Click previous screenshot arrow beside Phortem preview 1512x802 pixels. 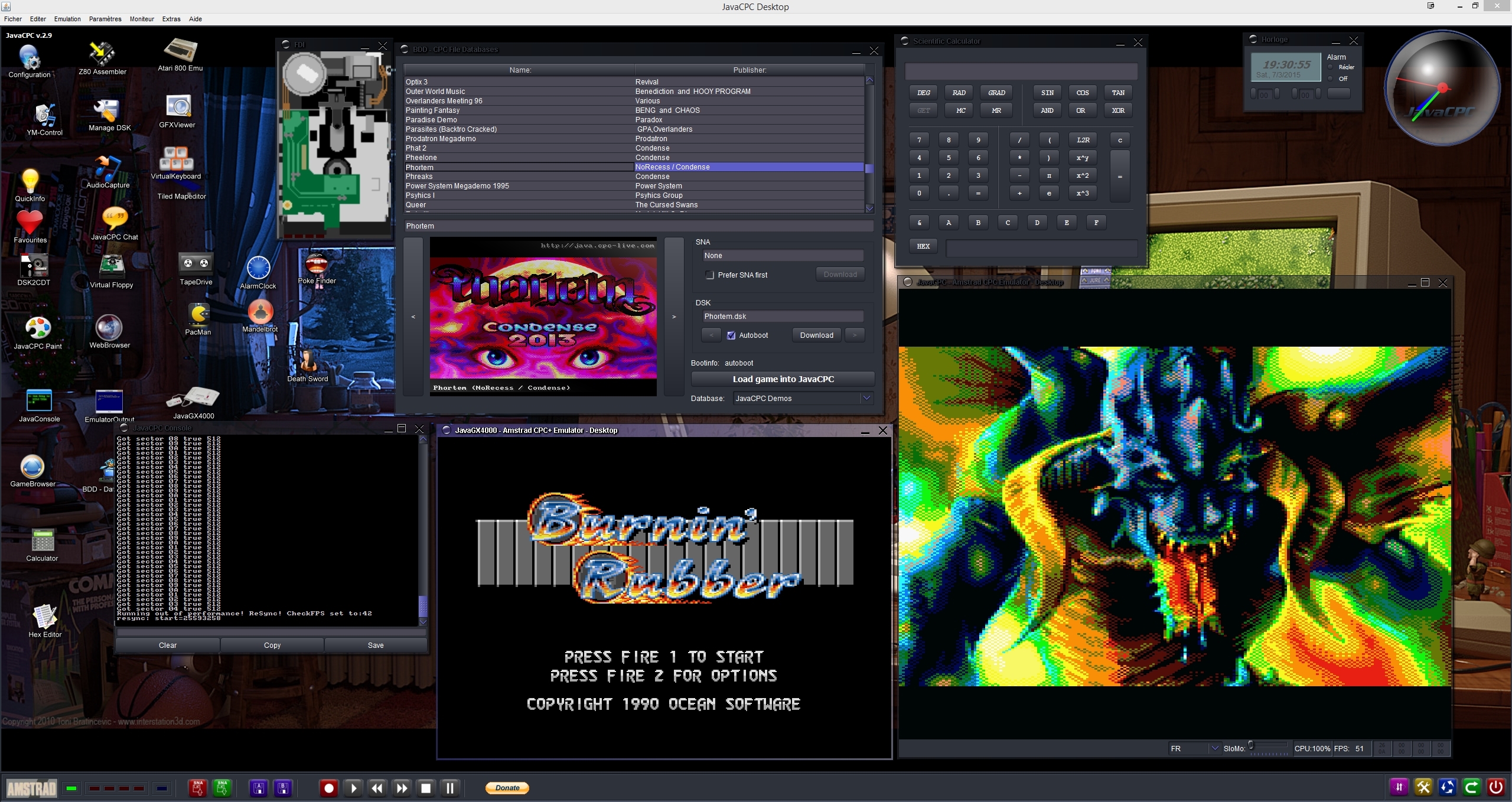point(413,317)
